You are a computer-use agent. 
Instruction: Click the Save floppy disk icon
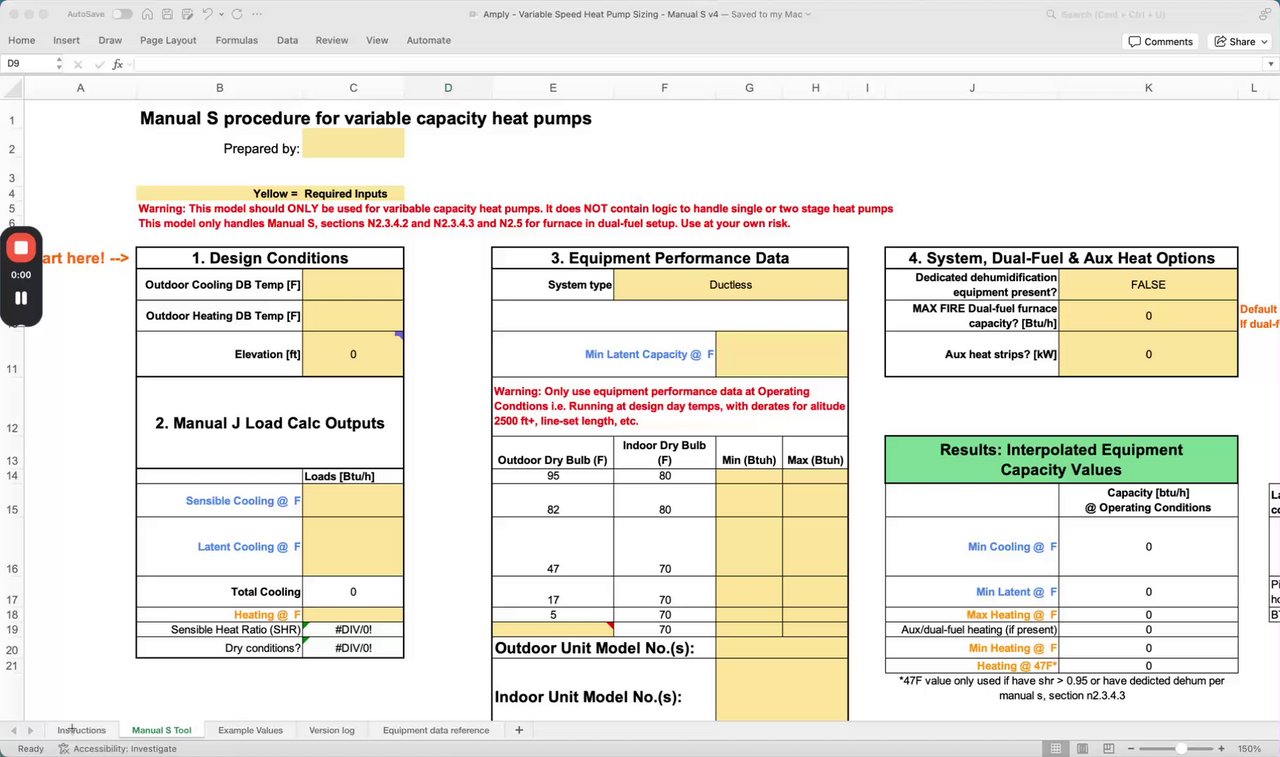tap(166, 14)
